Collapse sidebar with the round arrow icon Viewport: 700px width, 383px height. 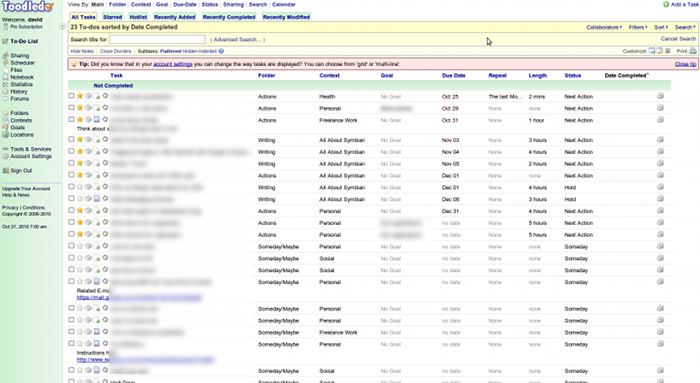pos(62,26)
